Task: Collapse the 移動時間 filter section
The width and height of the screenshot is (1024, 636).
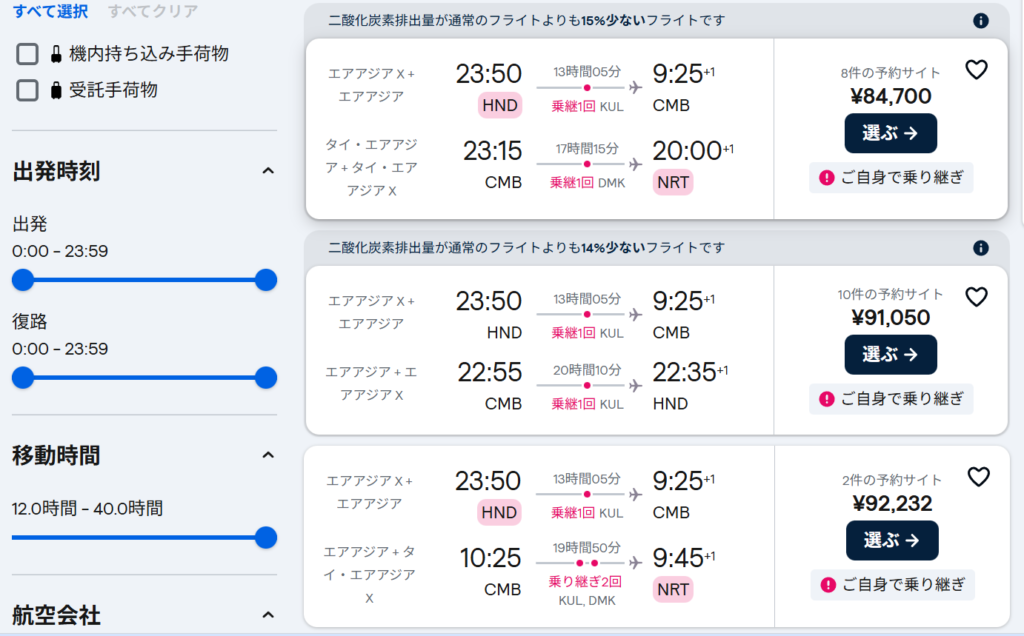Action: pos(267,456)
